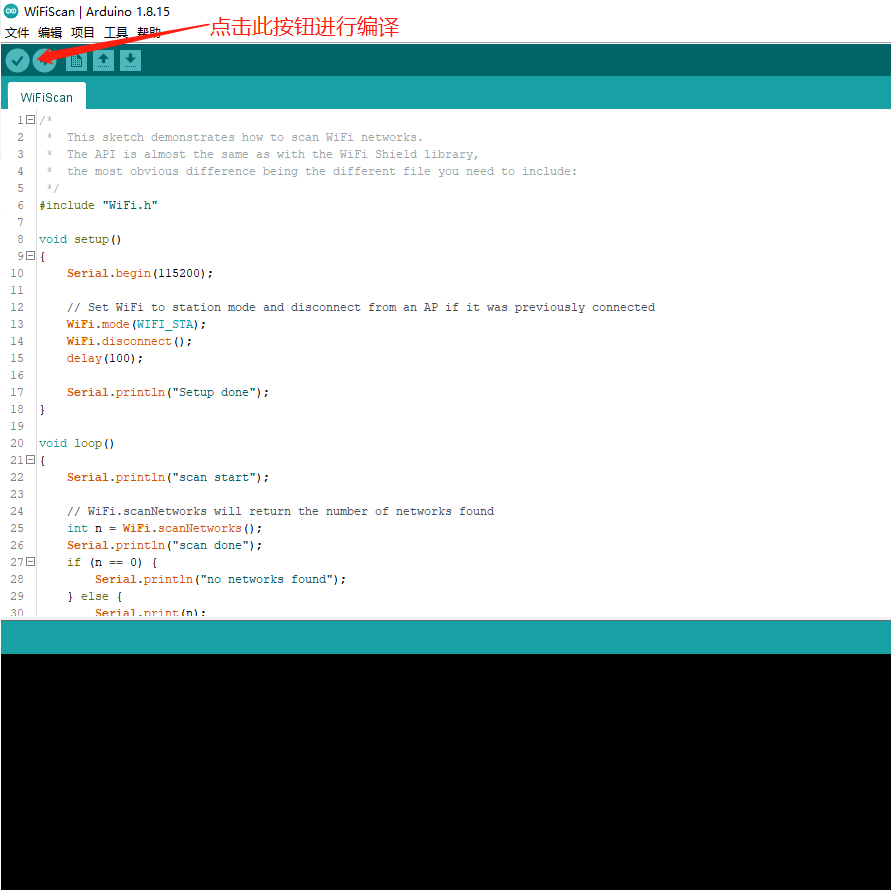Click inside the black console output area
Image resolution: width=891 pixels, height=890 pixels.
click(x=446, y=771)
